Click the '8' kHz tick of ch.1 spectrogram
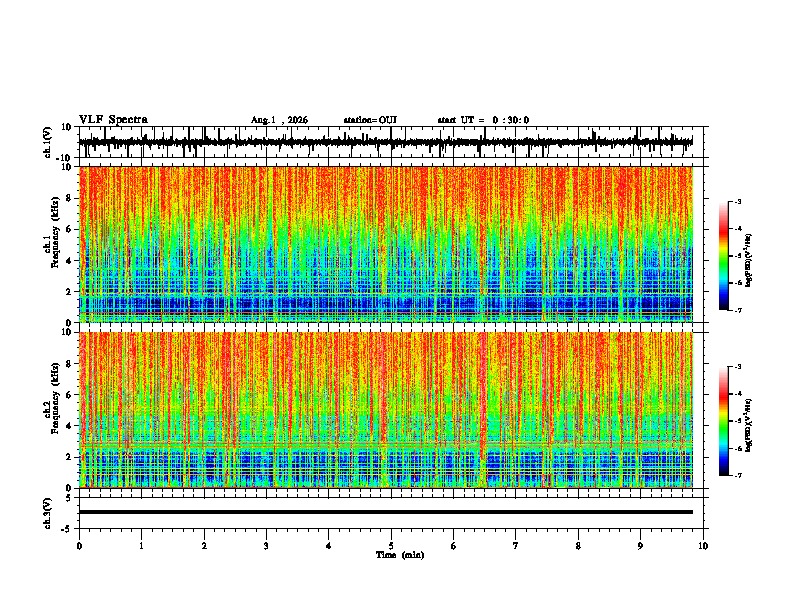The height and width of the screenshot is (612, 792). 70,198
